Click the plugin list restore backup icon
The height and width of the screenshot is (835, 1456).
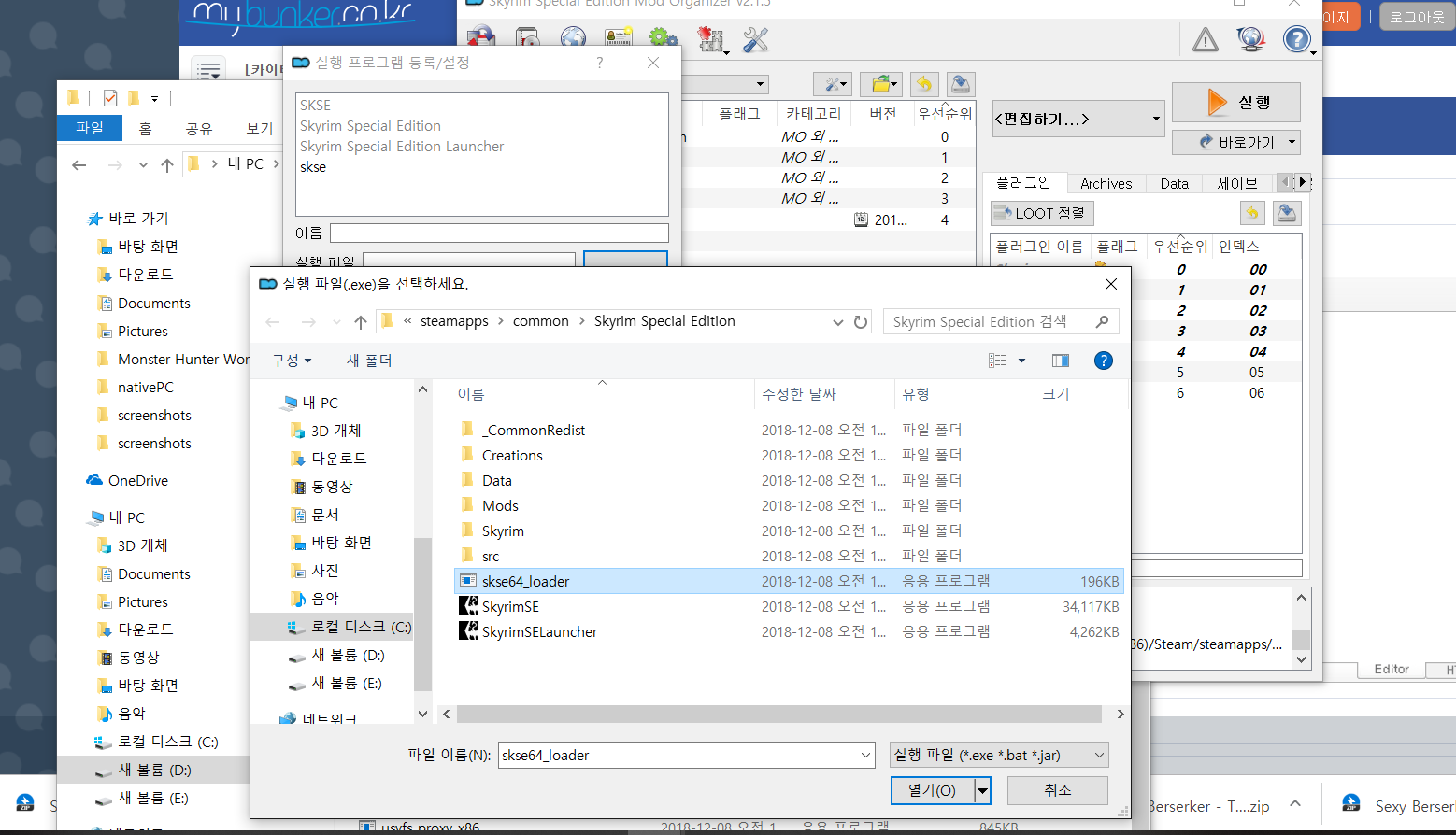(1252, 213)
